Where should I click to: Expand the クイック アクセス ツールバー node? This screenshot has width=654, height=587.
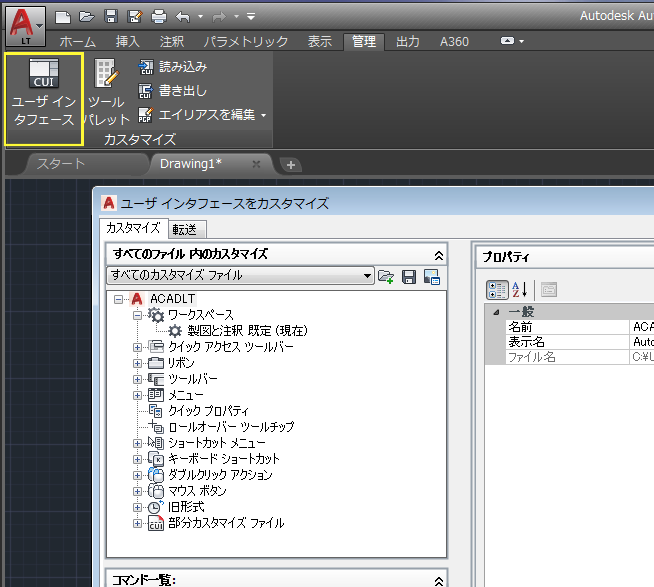[137, 347]
